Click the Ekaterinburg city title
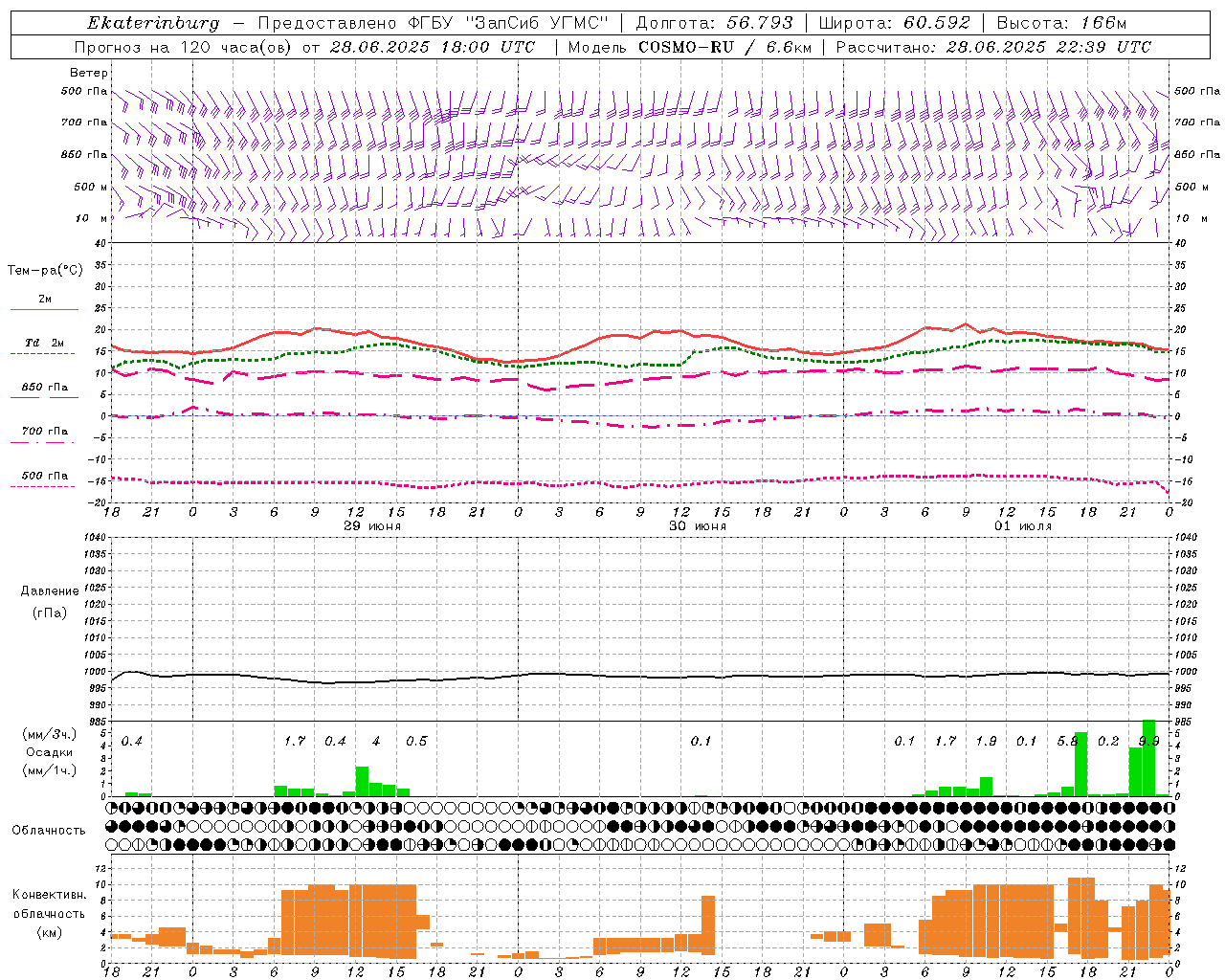 (153, 23)
